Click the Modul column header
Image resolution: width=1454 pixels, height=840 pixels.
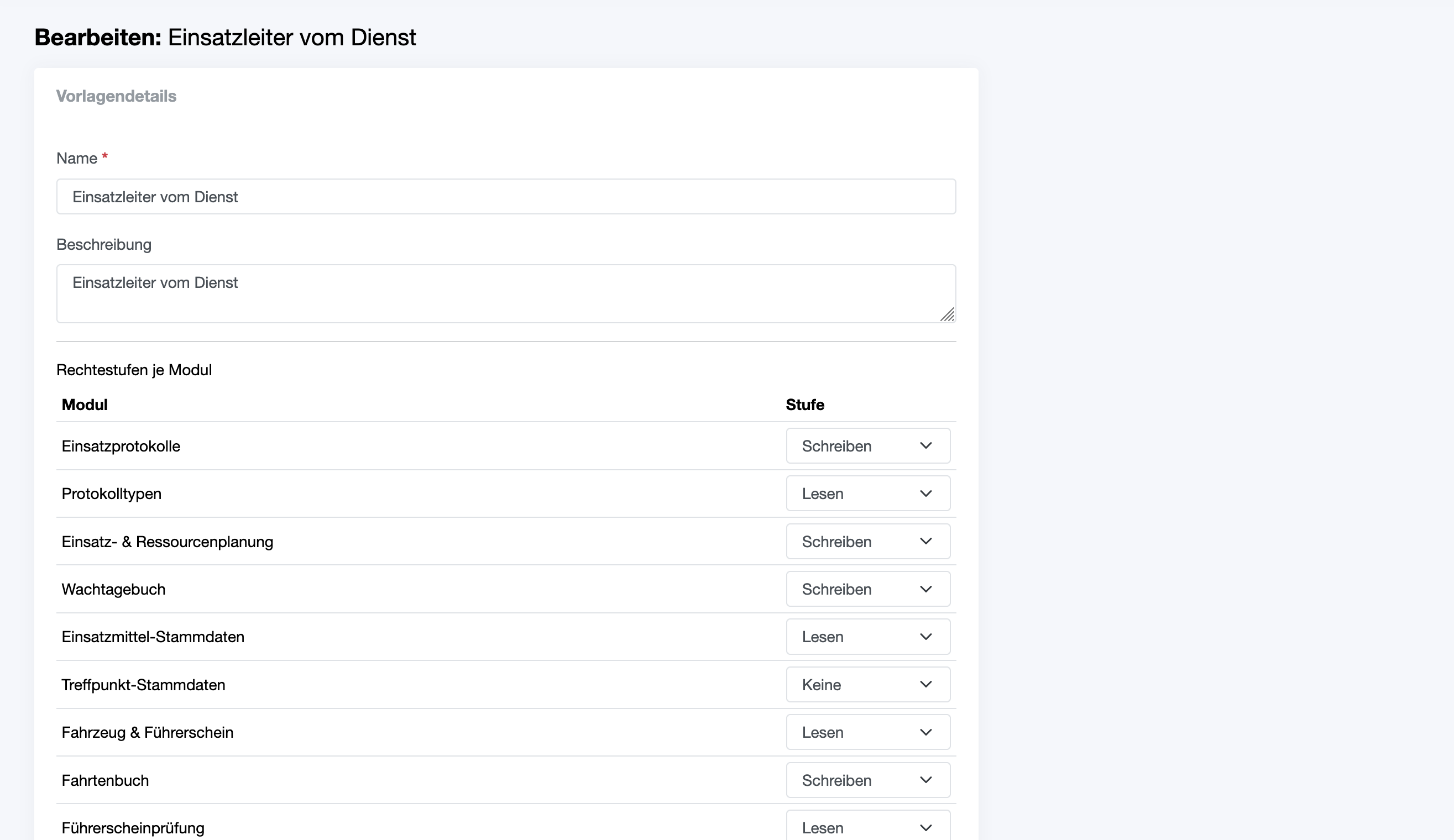(x=84, y=405)
